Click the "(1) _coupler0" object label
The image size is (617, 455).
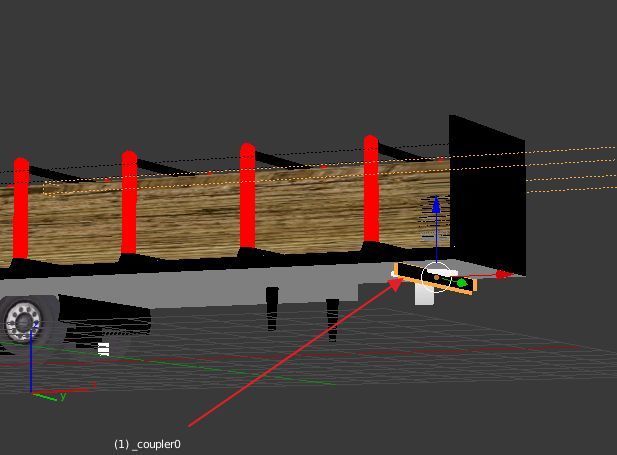148,444
